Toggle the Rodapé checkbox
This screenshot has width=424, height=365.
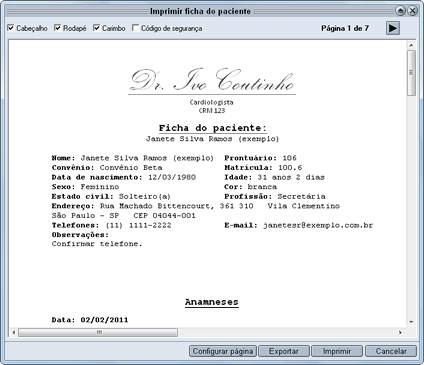coord(57,28)
